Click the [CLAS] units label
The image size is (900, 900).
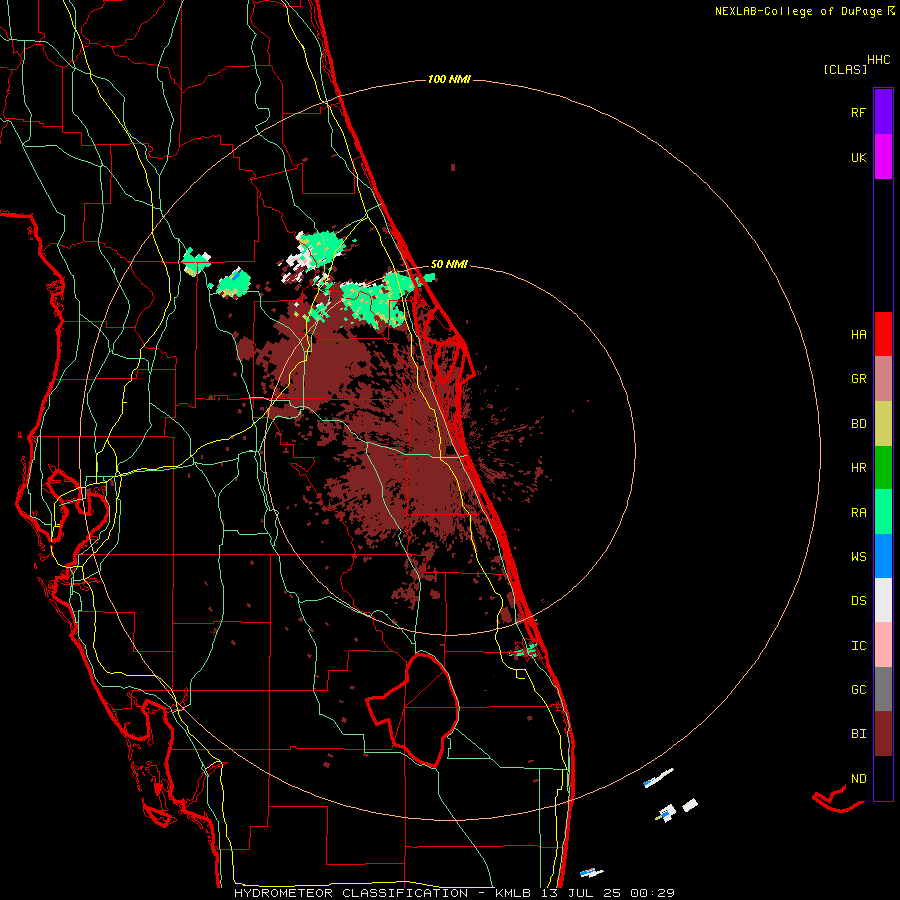click(845, 69)
